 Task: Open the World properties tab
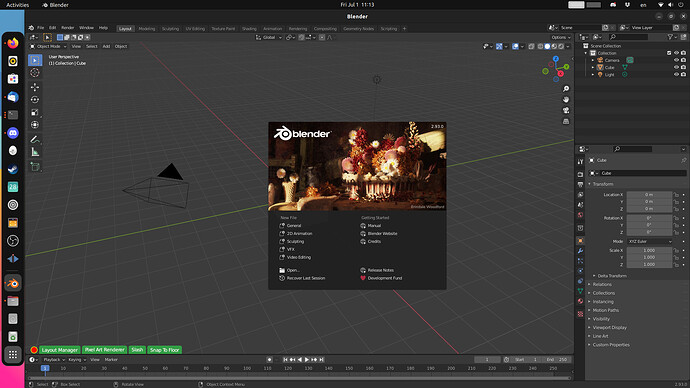click(580, 215)
